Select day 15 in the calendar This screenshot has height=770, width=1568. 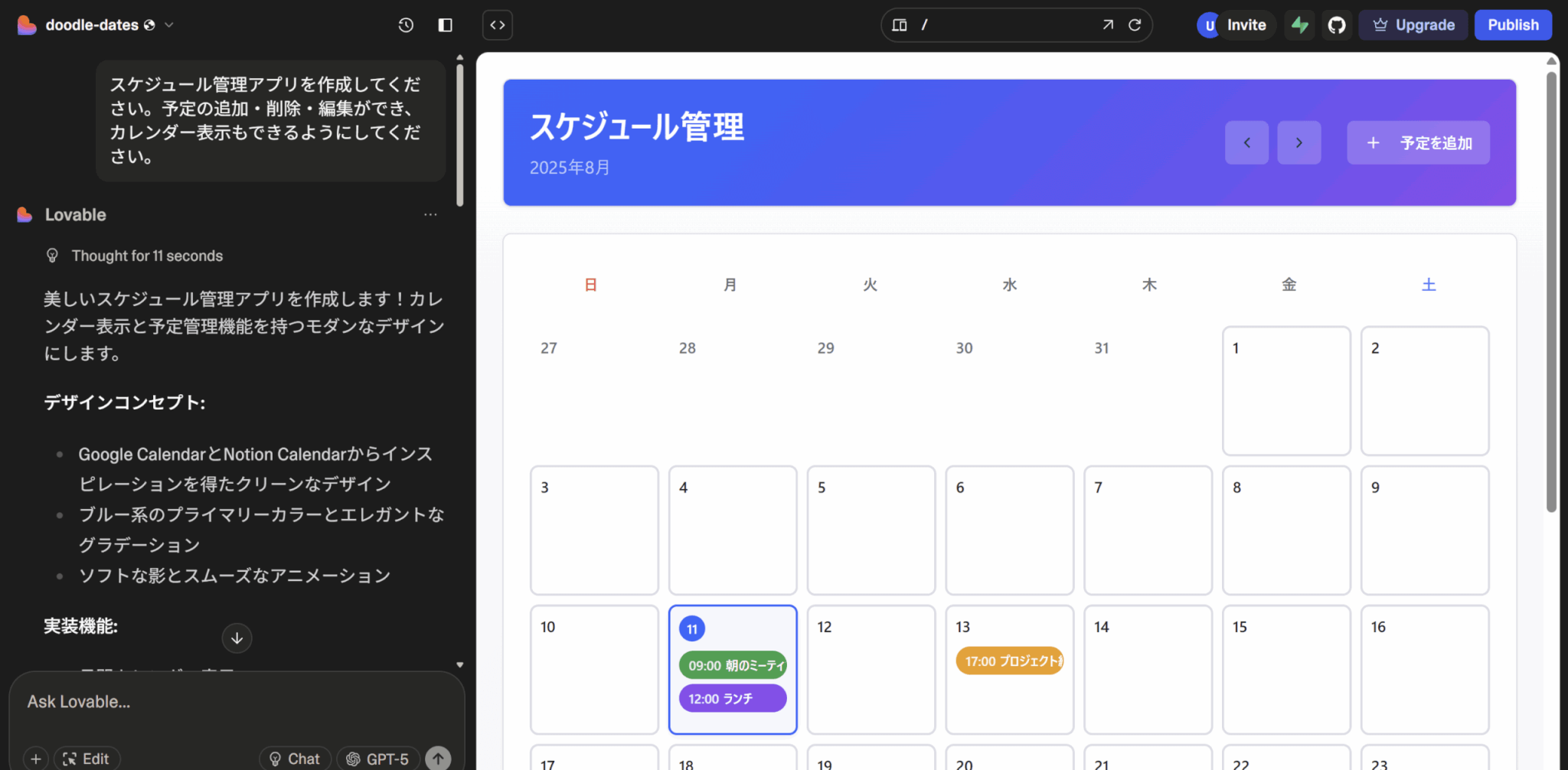(x=1286, y=670)
